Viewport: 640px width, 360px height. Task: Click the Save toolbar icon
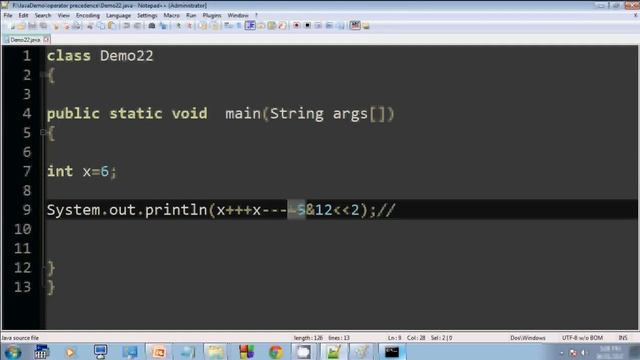tap(32, 26)
